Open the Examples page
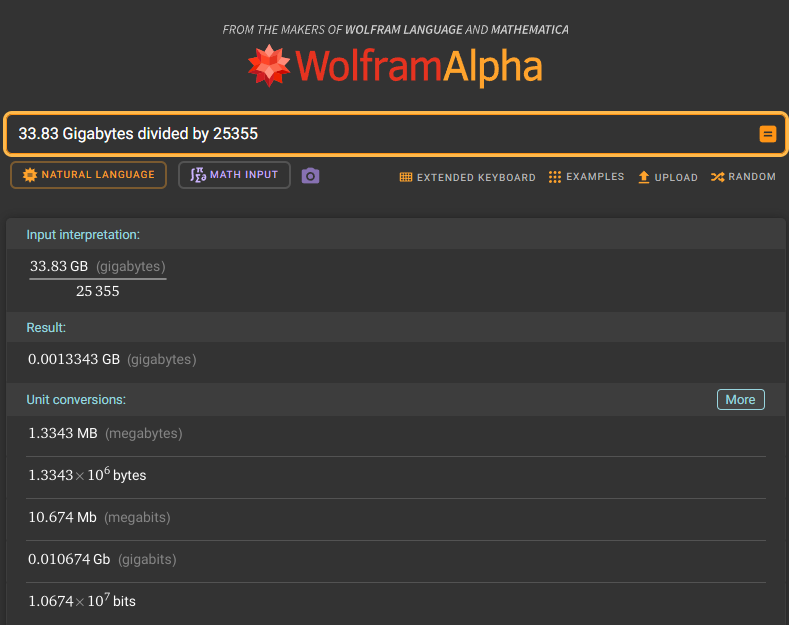789x625 pixels. [x=587, y=177]
